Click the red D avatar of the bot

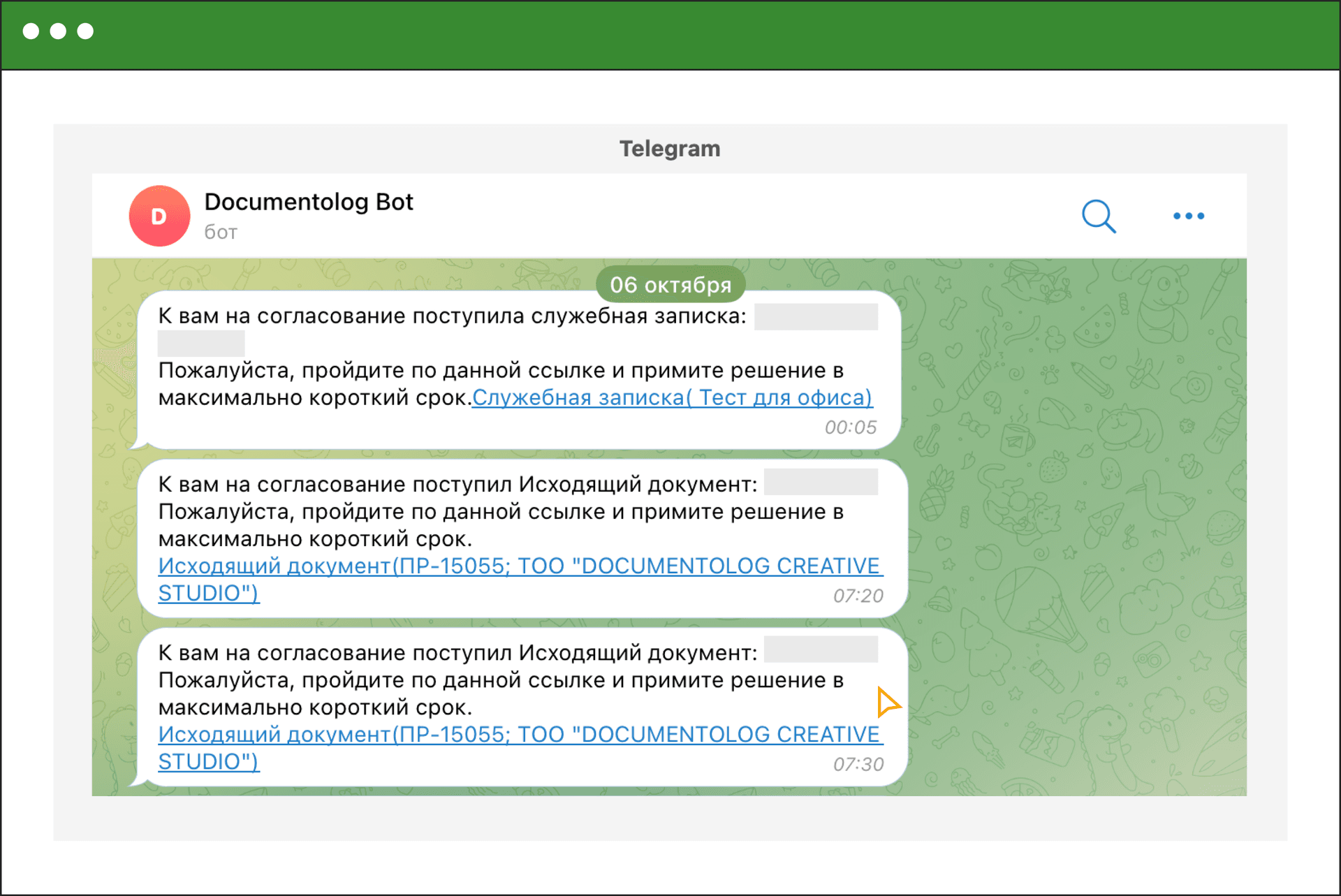pos(159,216)
